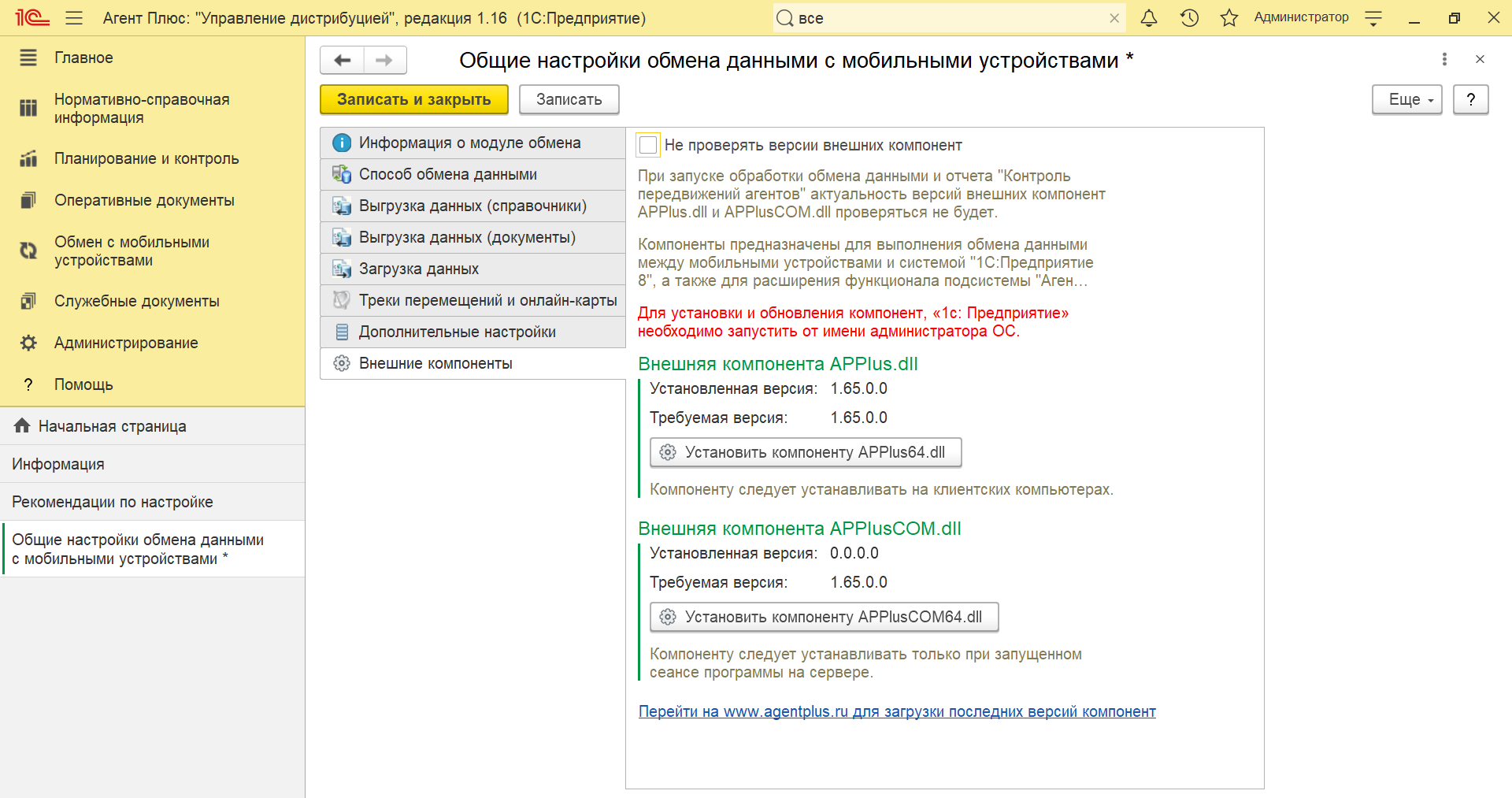Close the settings form tab with X
1512x798 pixels.
click(x=1480, y=59)
